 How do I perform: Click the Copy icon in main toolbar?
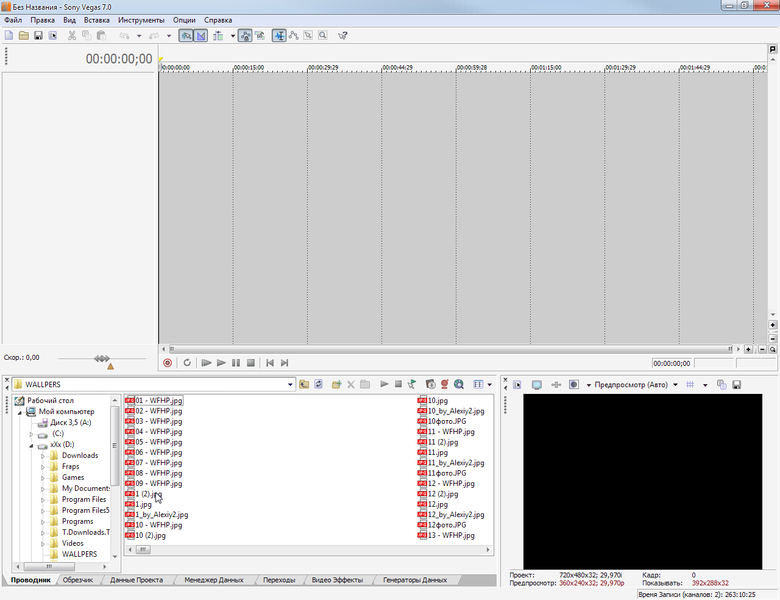(87, 36)
